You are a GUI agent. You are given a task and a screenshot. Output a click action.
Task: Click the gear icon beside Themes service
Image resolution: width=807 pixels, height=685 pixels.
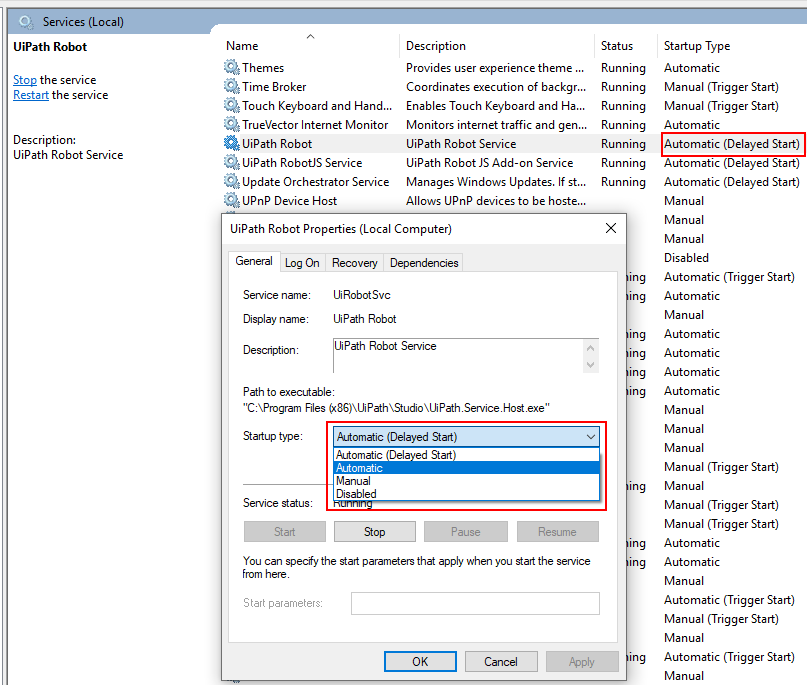click(232, 67)
